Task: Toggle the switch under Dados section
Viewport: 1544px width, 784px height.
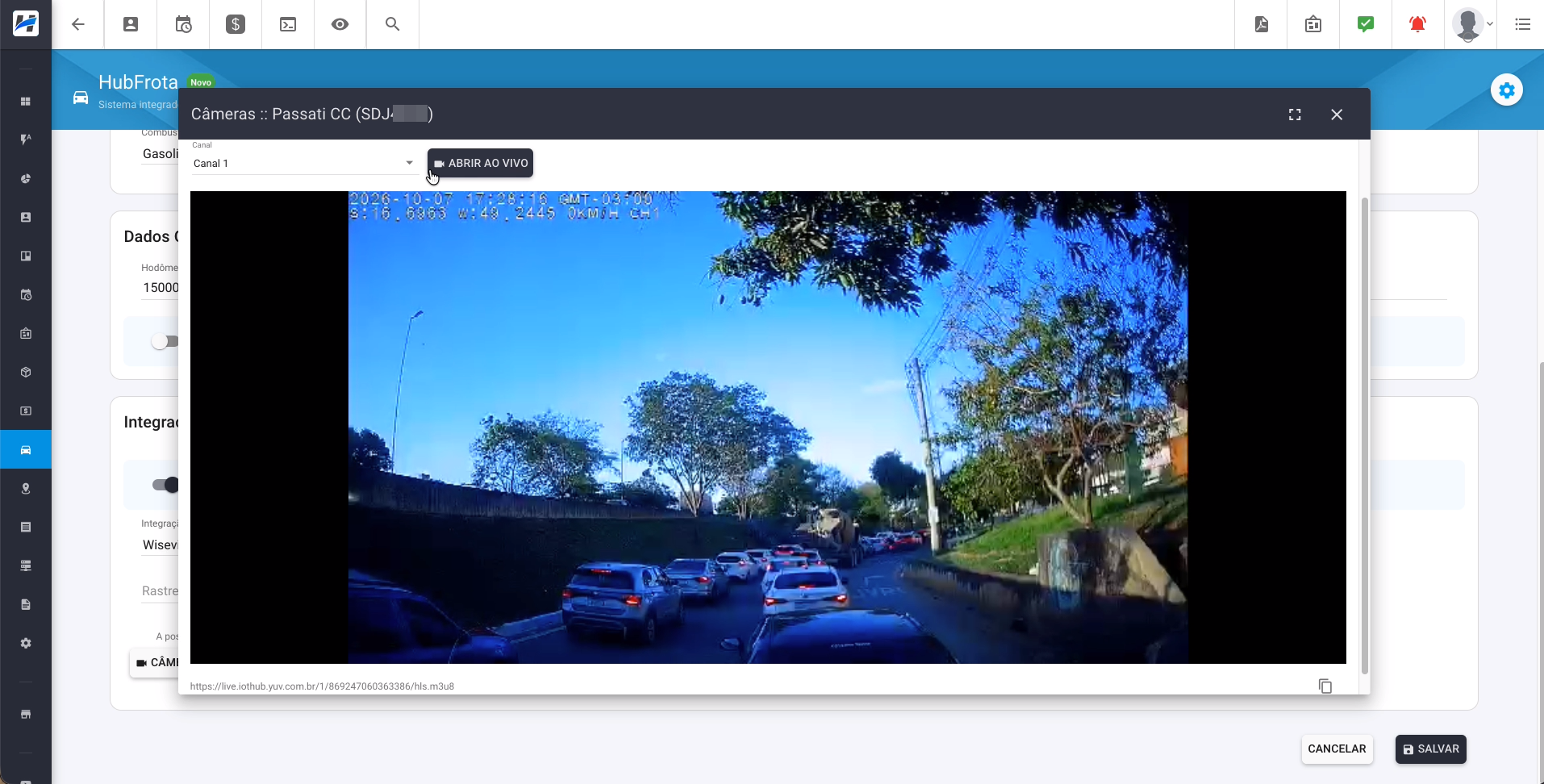Action: pos(165,341)
